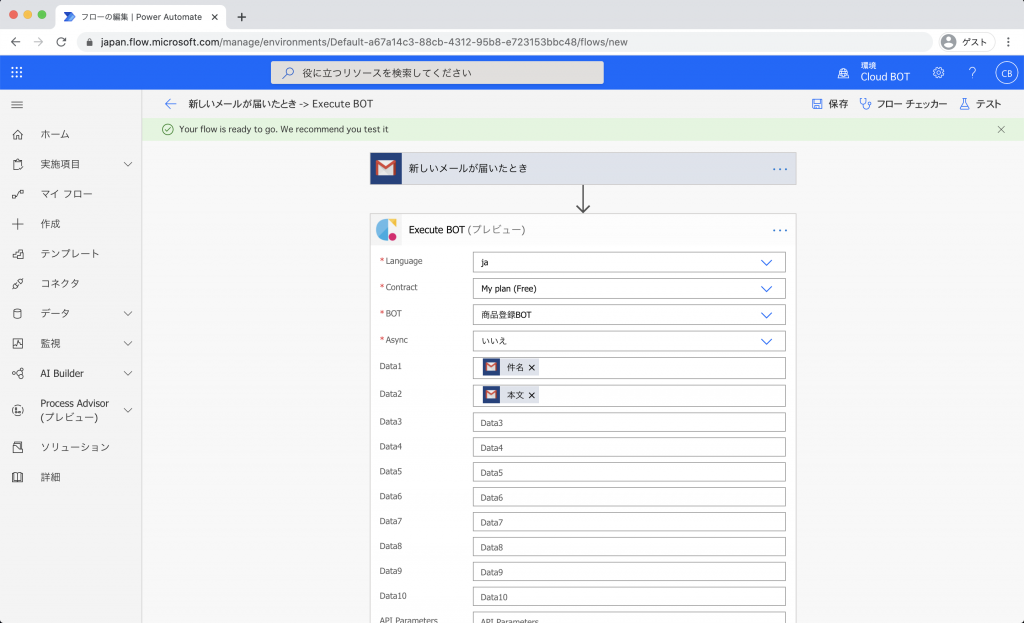Open settings gear in header

coord(938,72)
